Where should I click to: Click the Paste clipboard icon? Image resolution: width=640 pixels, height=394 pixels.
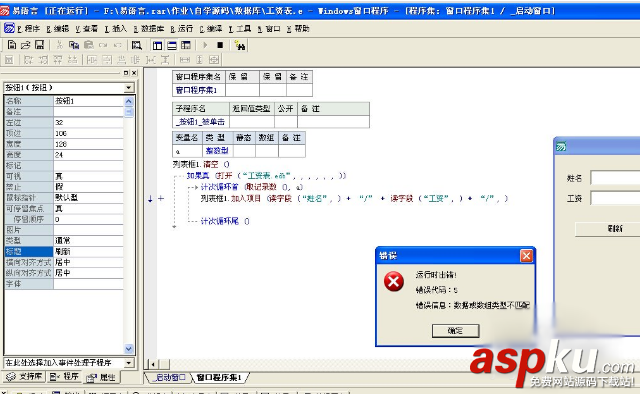click(89, 45)
